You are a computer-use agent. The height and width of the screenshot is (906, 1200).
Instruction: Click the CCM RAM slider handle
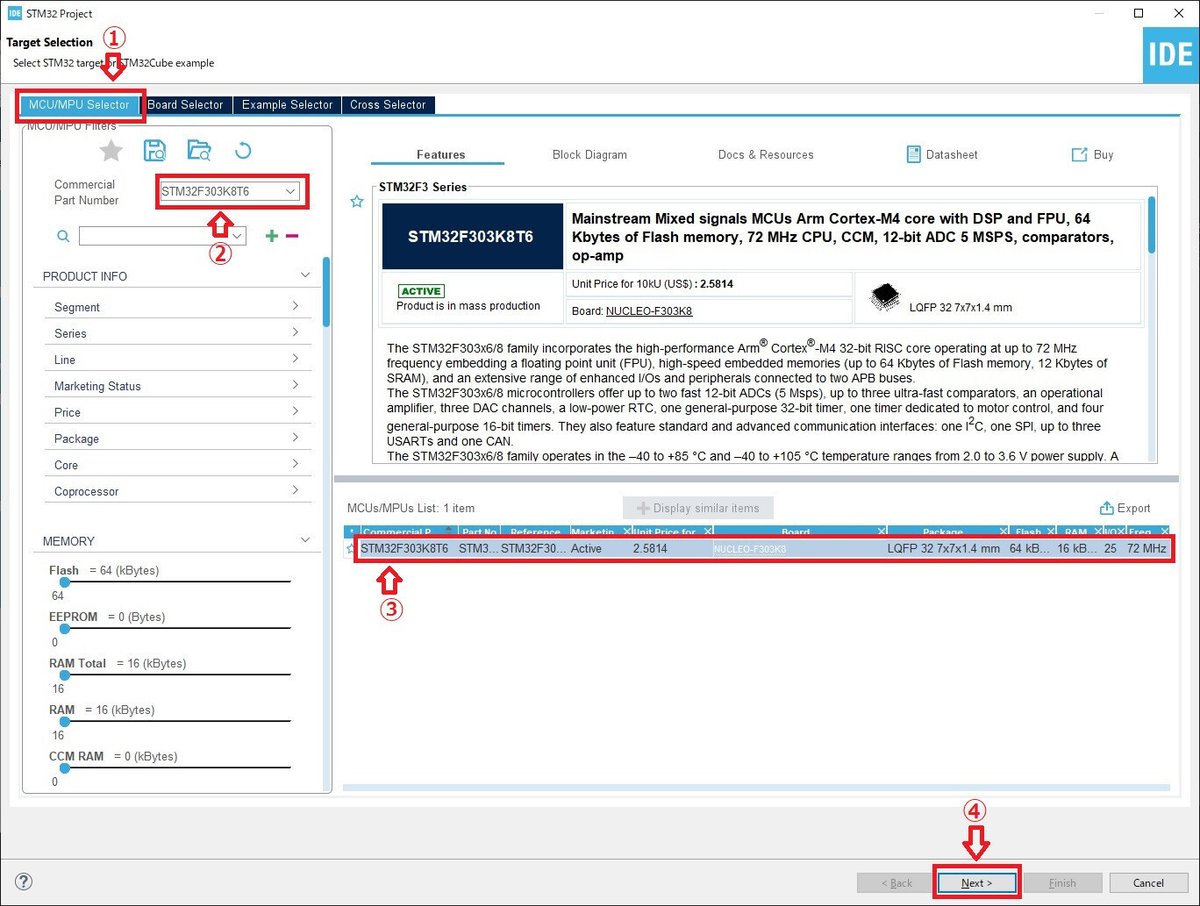65,768
